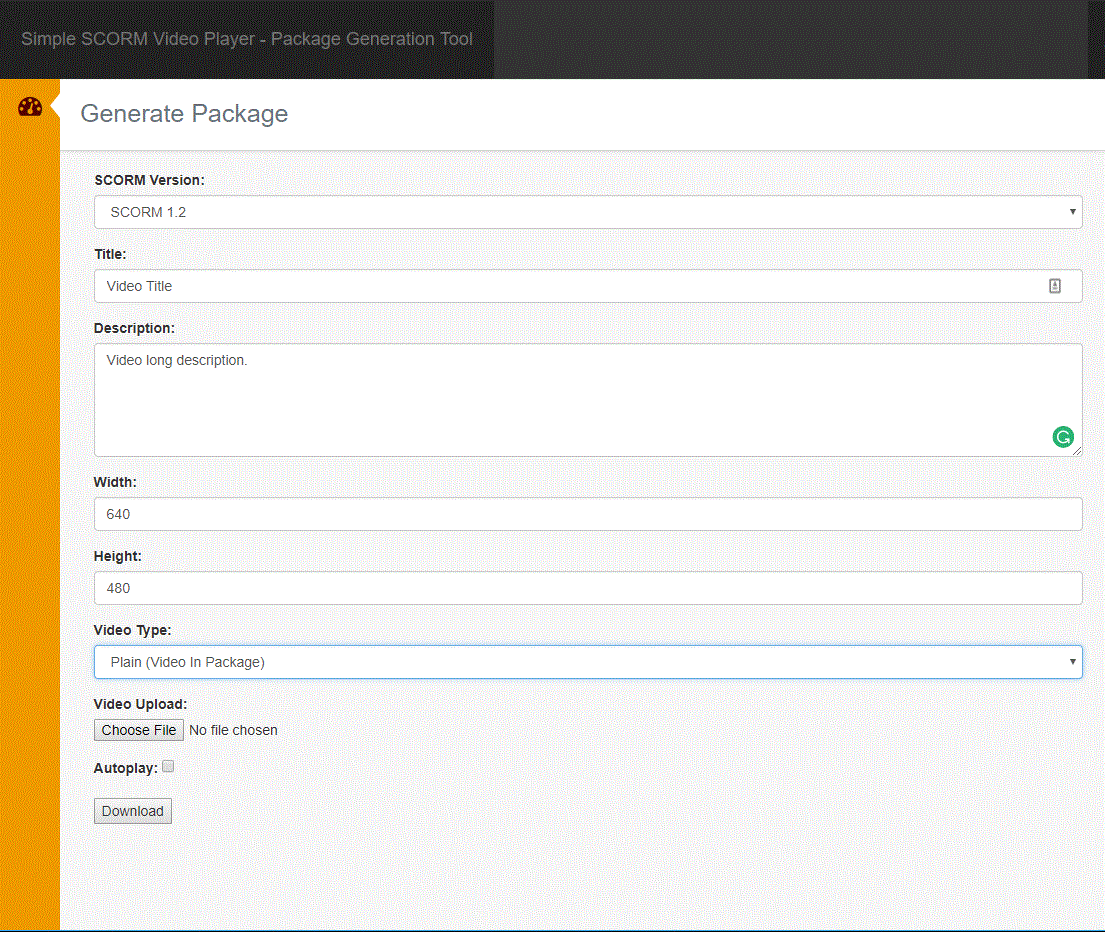Grab the Description textarea resize handle
This screenshot has height=932, width=1105.
click(1077, 452)
